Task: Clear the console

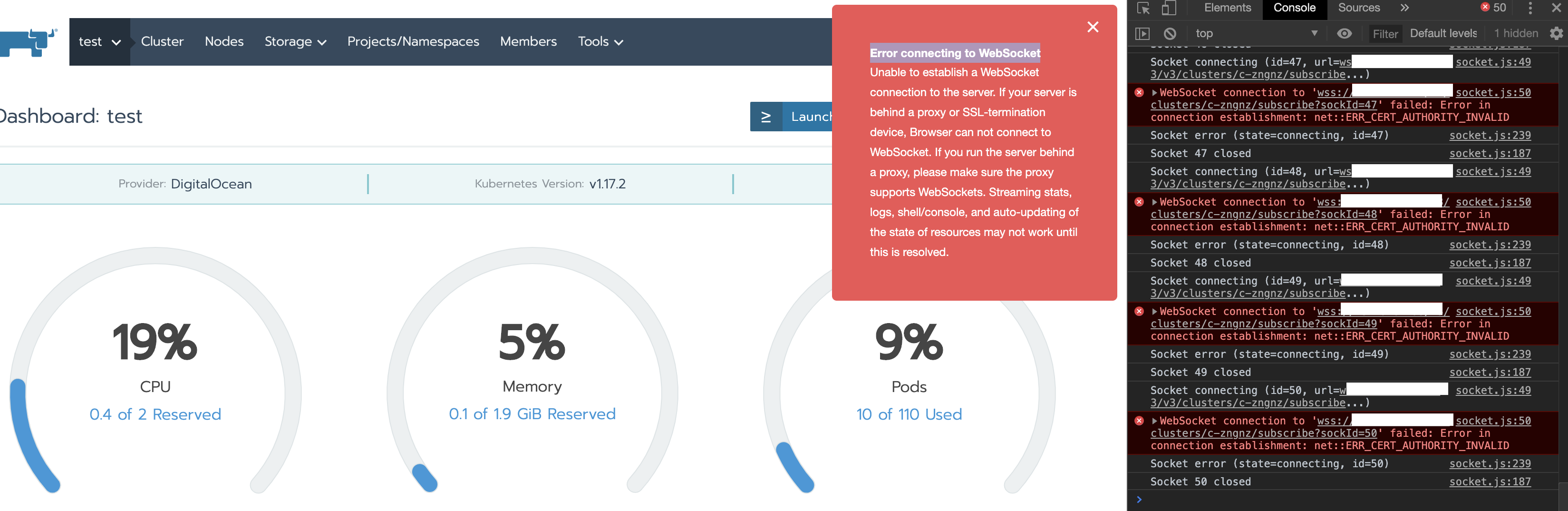Action: click(x=1169, y=33)
